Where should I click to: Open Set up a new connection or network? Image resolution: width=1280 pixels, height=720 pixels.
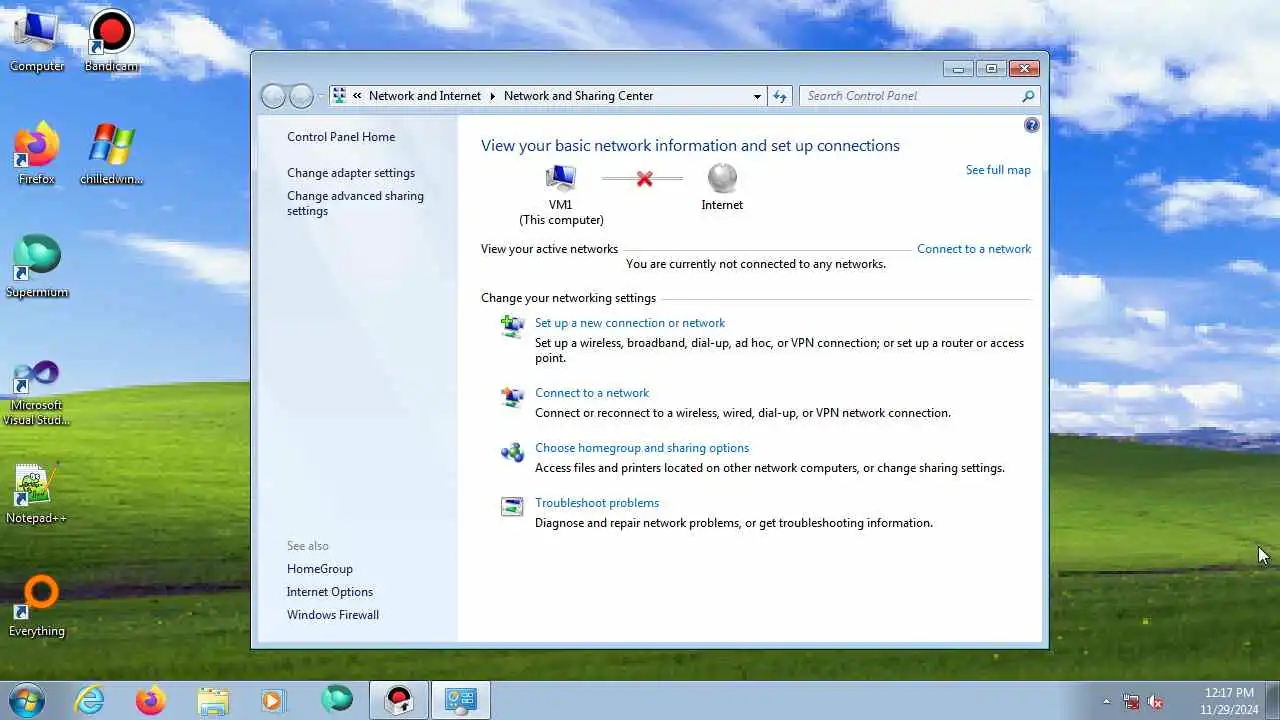(630, 323)
